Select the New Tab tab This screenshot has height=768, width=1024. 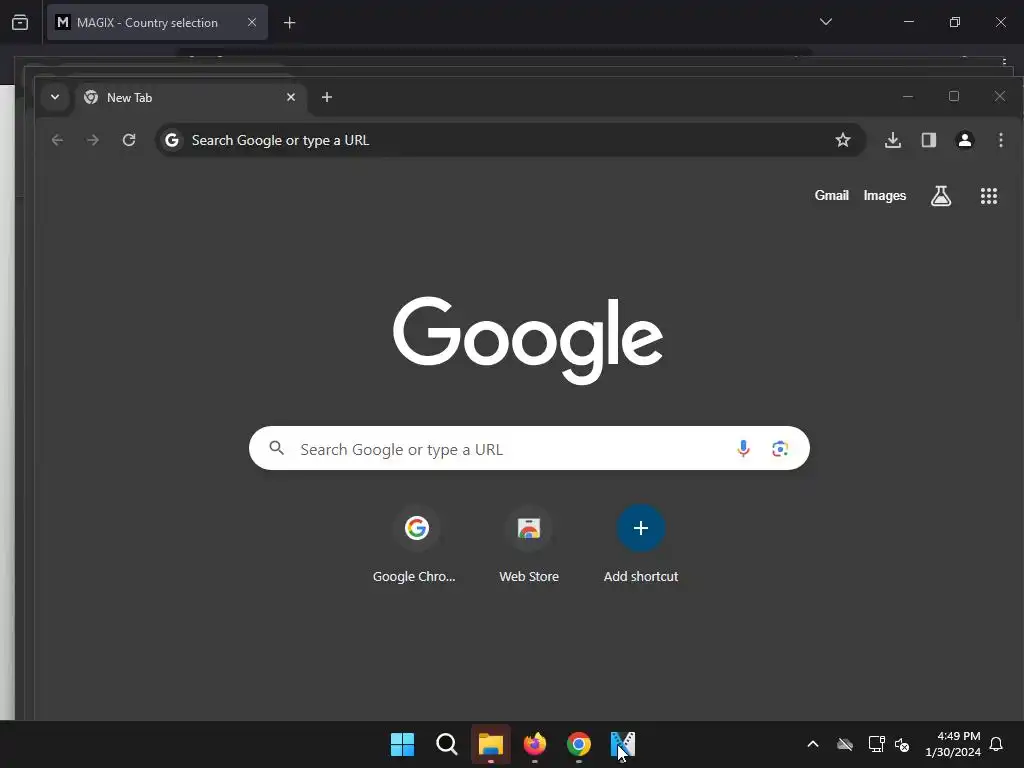pyautogui.click(x=189, y=97)
